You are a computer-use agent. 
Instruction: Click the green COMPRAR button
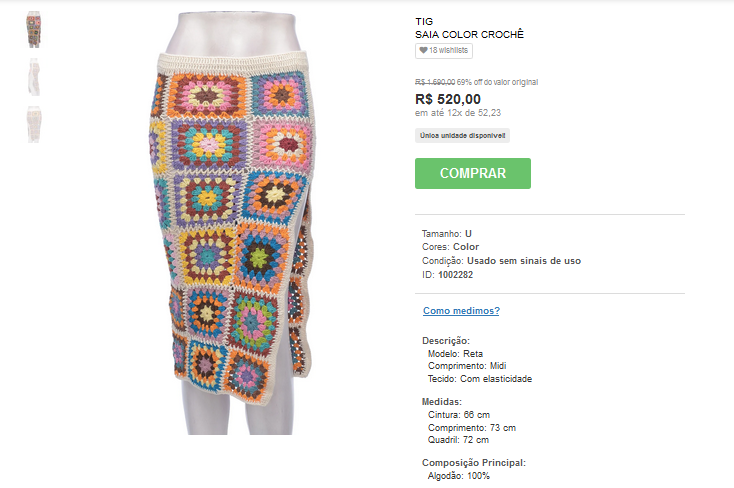pyautogui.click(x=473, y=173)
